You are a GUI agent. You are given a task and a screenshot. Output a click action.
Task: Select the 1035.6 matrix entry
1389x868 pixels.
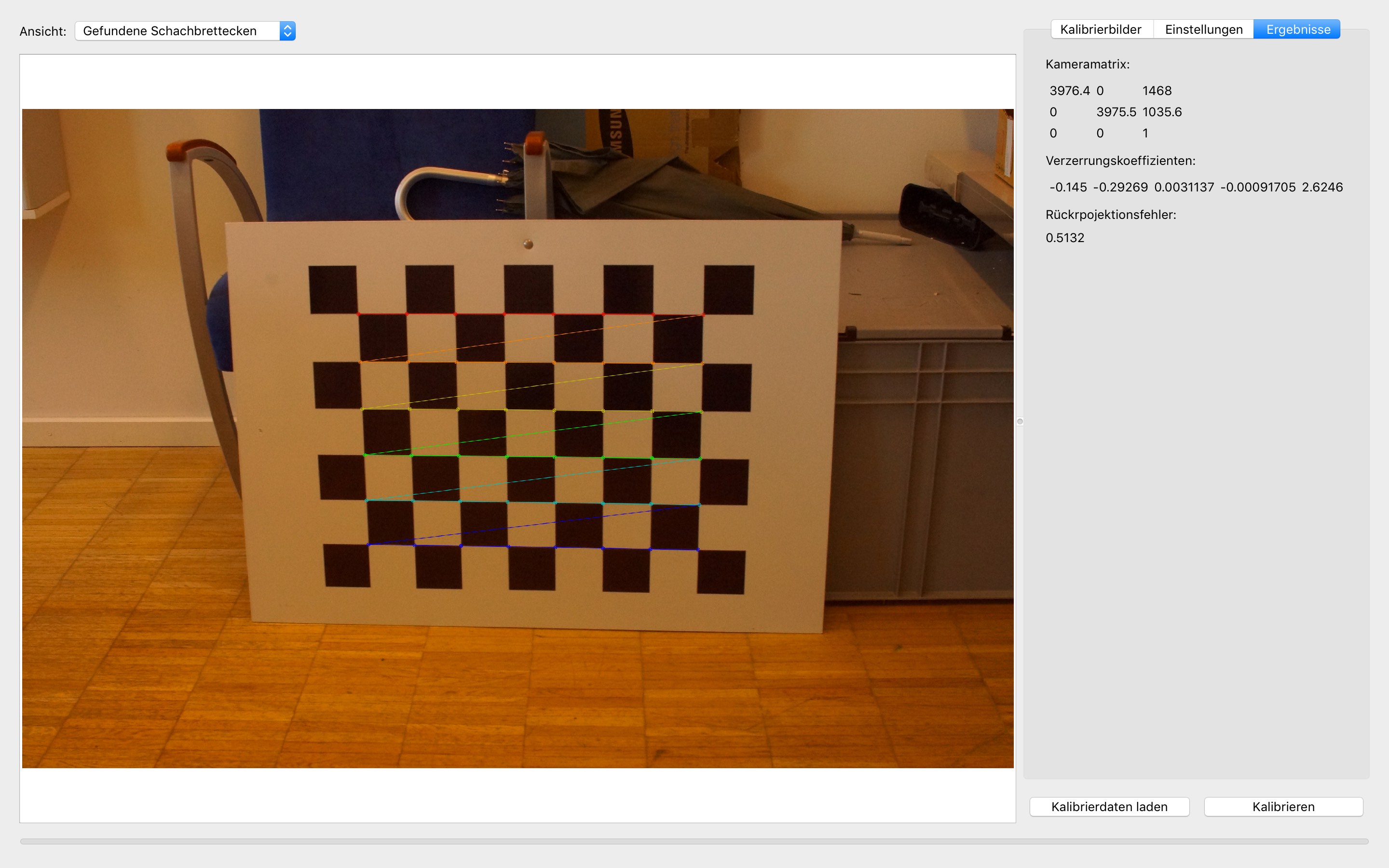(x=1162, y=112)
